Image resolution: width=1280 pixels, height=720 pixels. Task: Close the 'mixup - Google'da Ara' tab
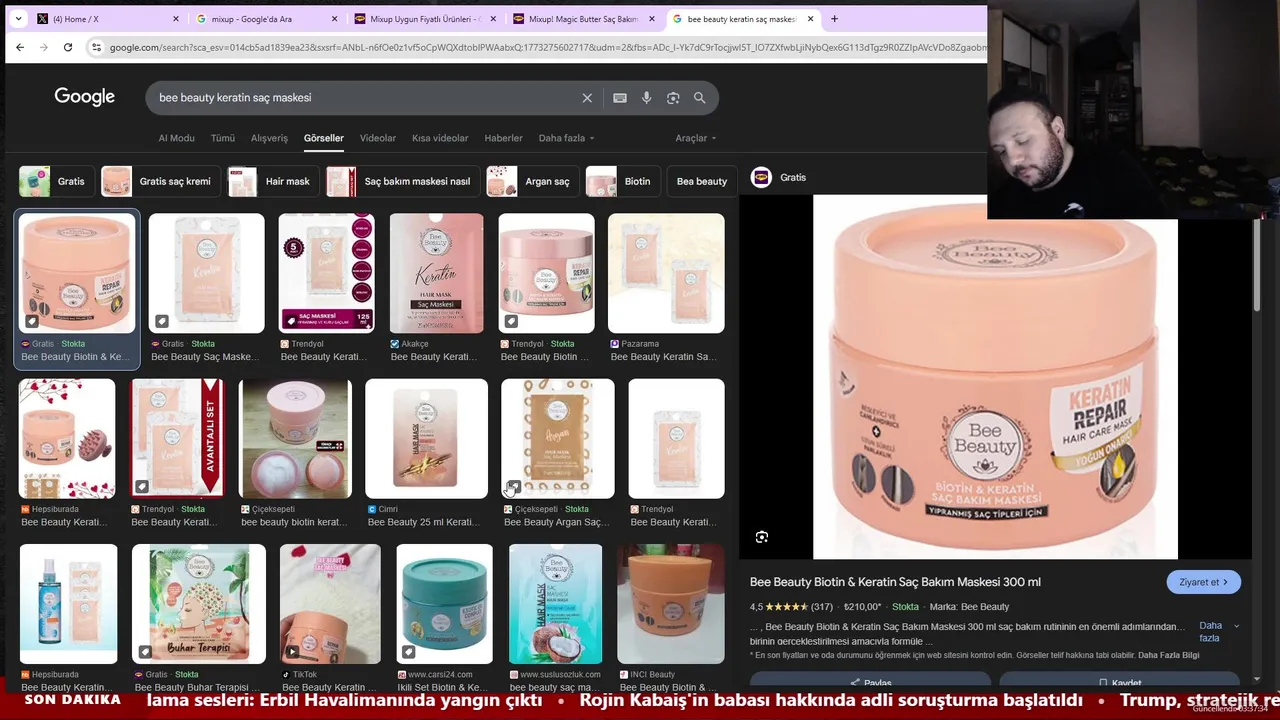[x=335, y=19]
